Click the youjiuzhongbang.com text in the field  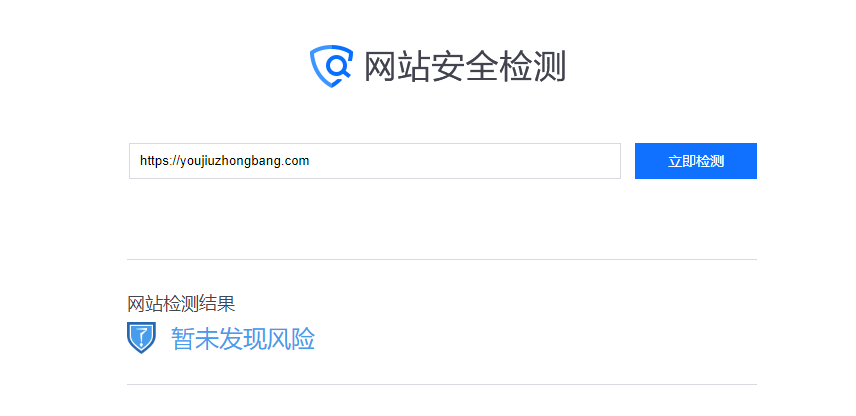[x=245, y=161]
